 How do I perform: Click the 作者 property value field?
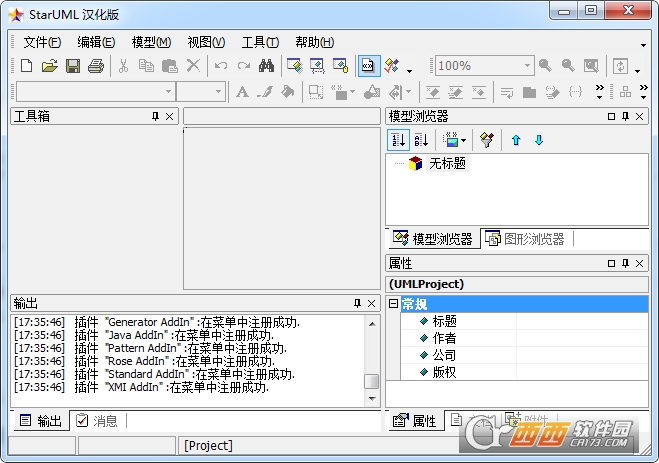point(582,338)
